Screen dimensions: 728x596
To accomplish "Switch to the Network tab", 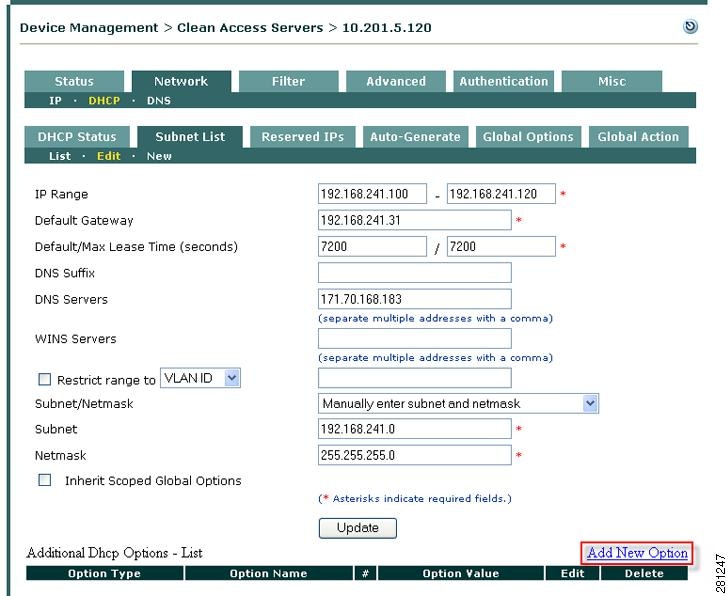I will pyautogui.click(x=181, y=81).
